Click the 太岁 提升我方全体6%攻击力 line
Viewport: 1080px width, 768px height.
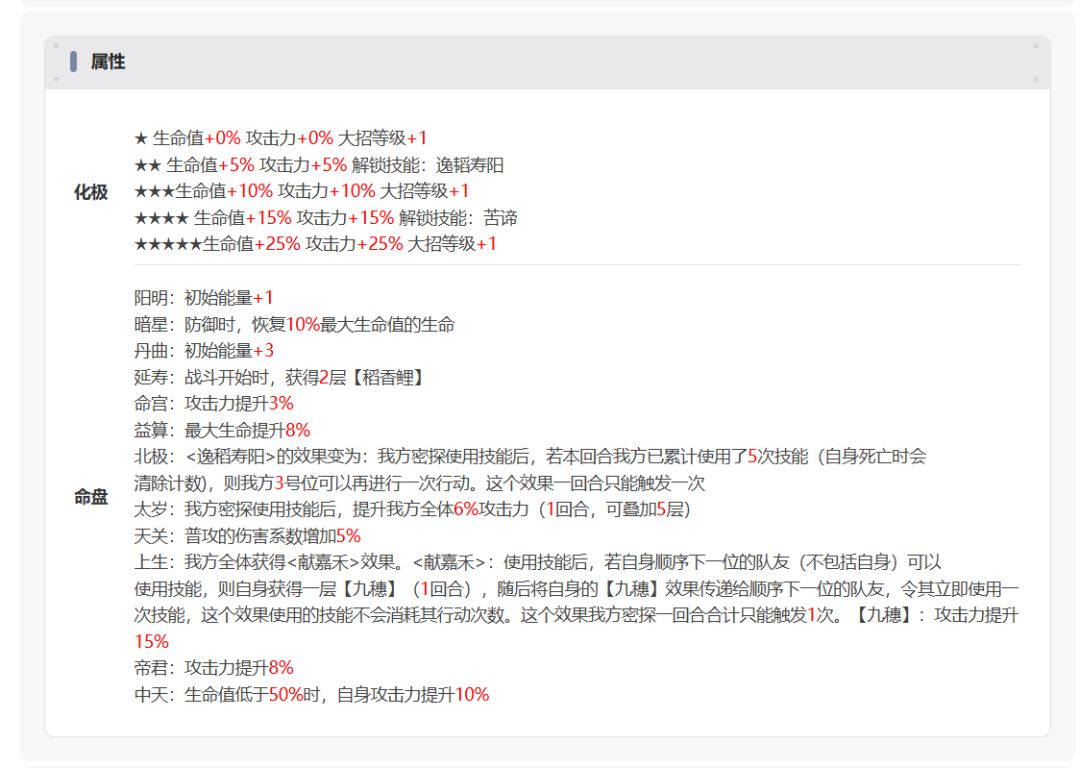point(412,510)
